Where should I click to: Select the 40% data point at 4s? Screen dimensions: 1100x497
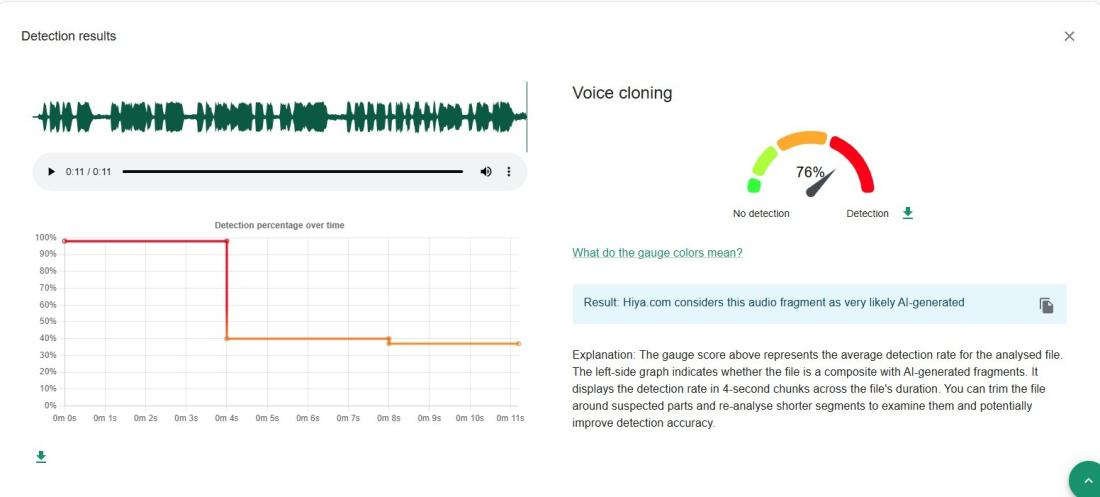[227, 338]
